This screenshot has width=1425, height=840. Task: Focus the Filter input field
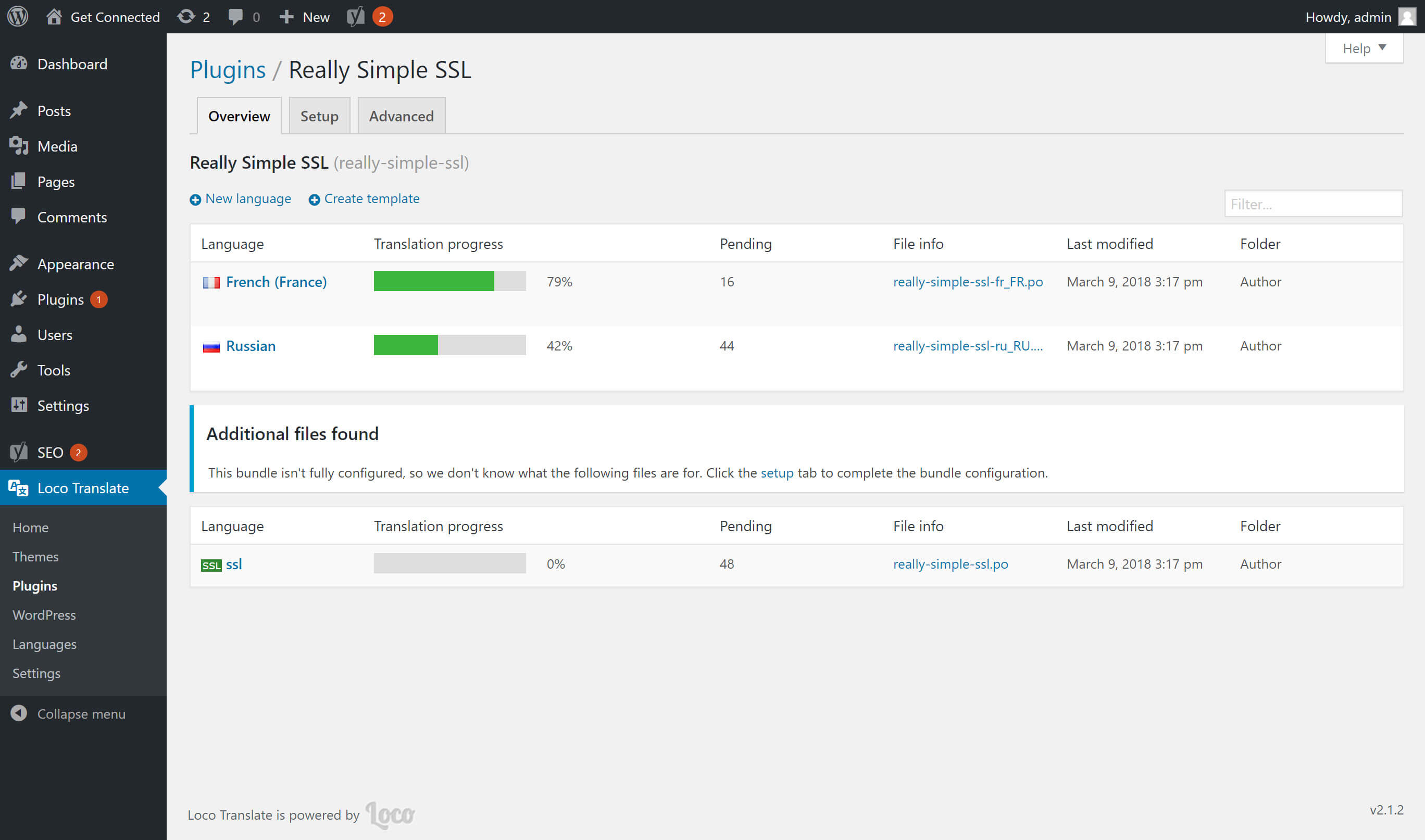click(x=1312, y=204)
